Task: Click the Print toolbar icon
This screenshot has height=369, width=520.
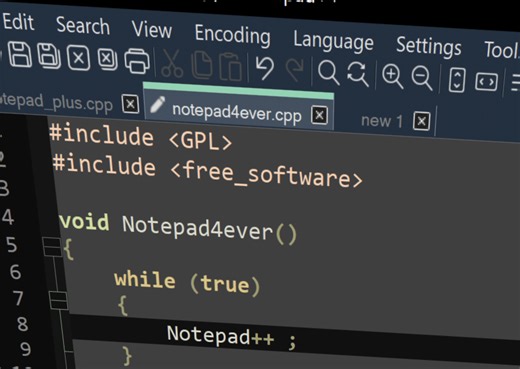Action: click(x=137, y=61)
